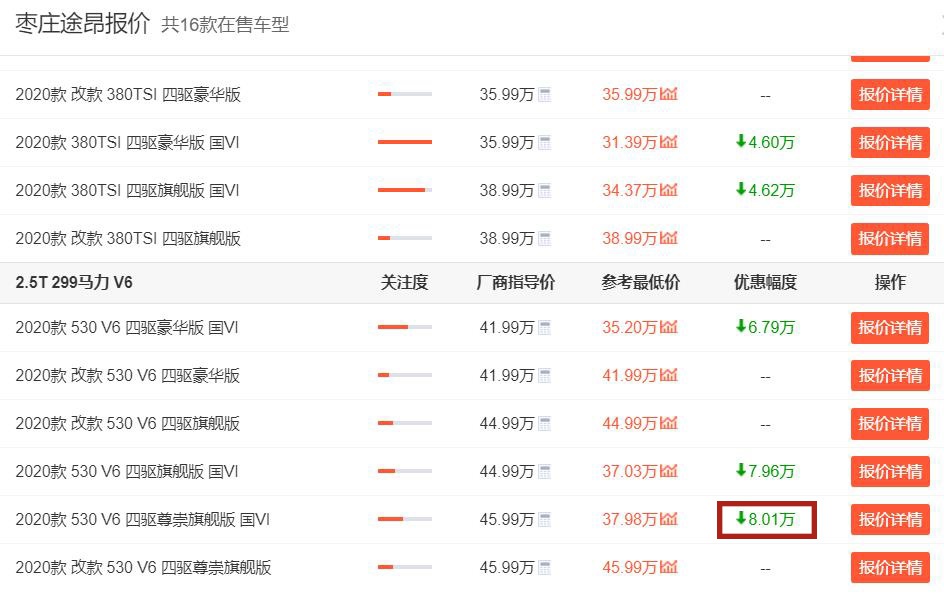Click lowest reference price 37.98万
This screenshot has width=944, height=611.
pos(630,520)
